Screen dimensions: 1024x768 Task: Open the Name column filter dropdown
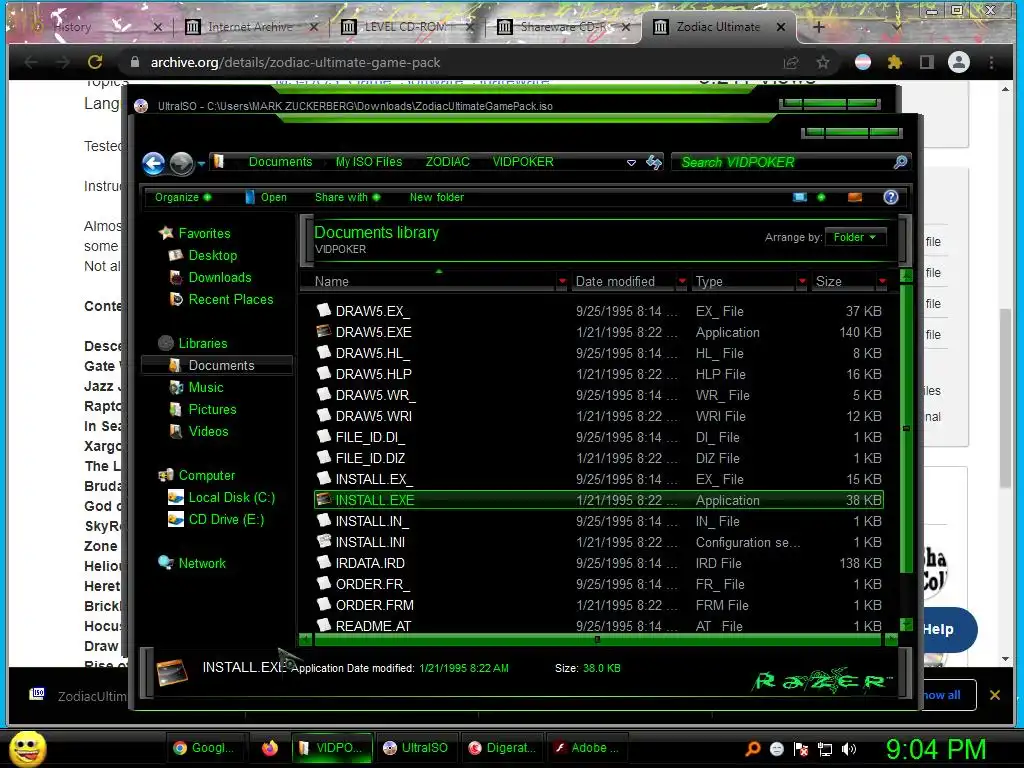coord(562,281)
